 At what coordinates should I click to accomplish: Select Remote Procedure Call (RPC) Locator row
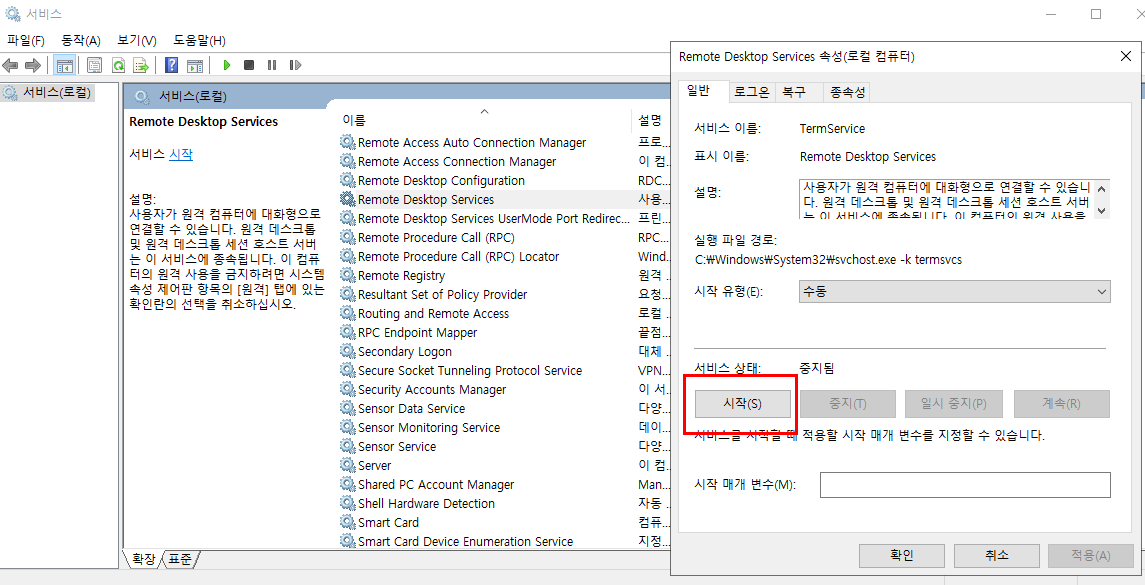tap(504, 256)
